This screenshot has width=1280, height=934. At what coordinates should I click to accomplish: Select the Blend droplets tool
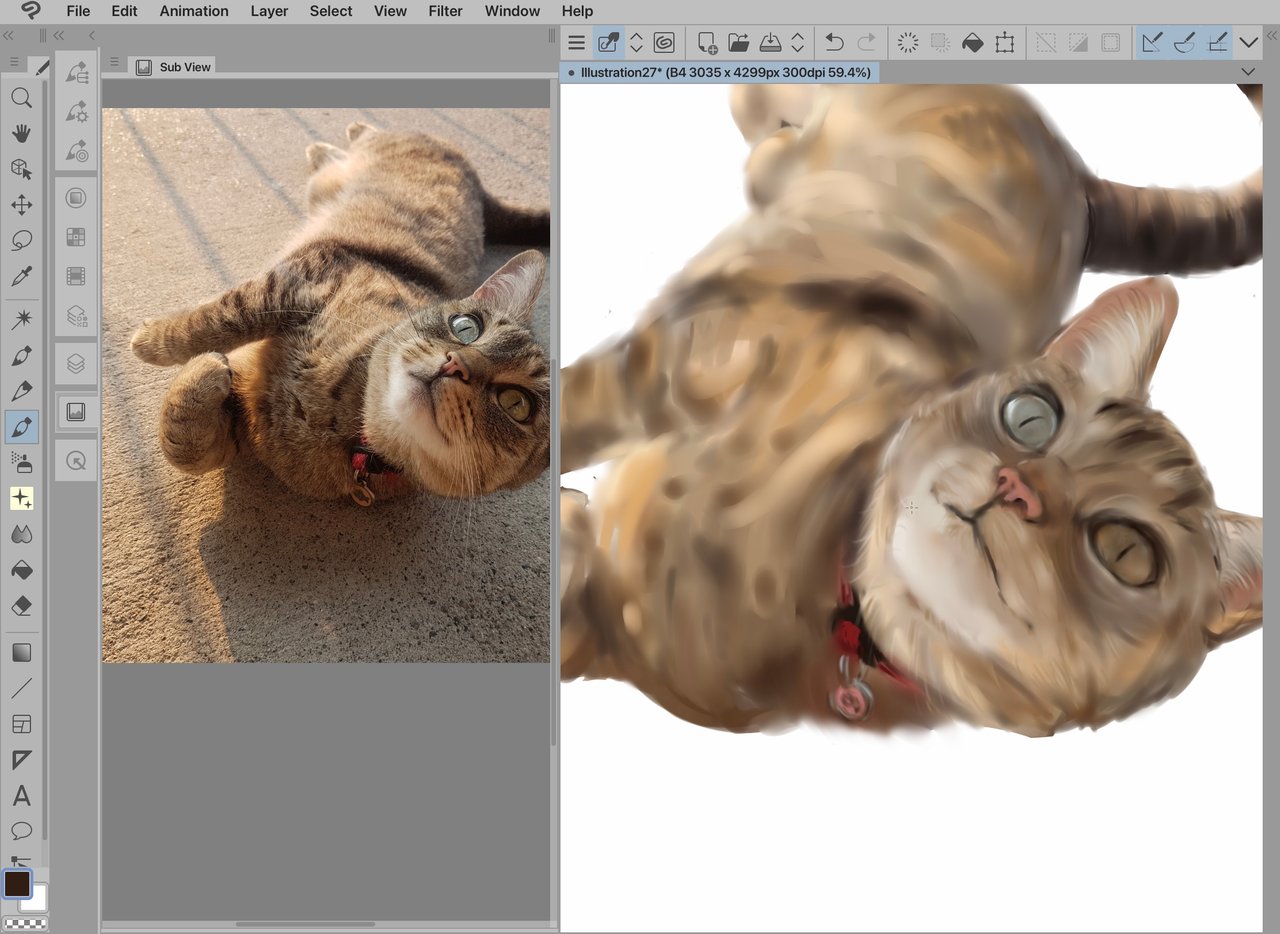tap(21, 535)
